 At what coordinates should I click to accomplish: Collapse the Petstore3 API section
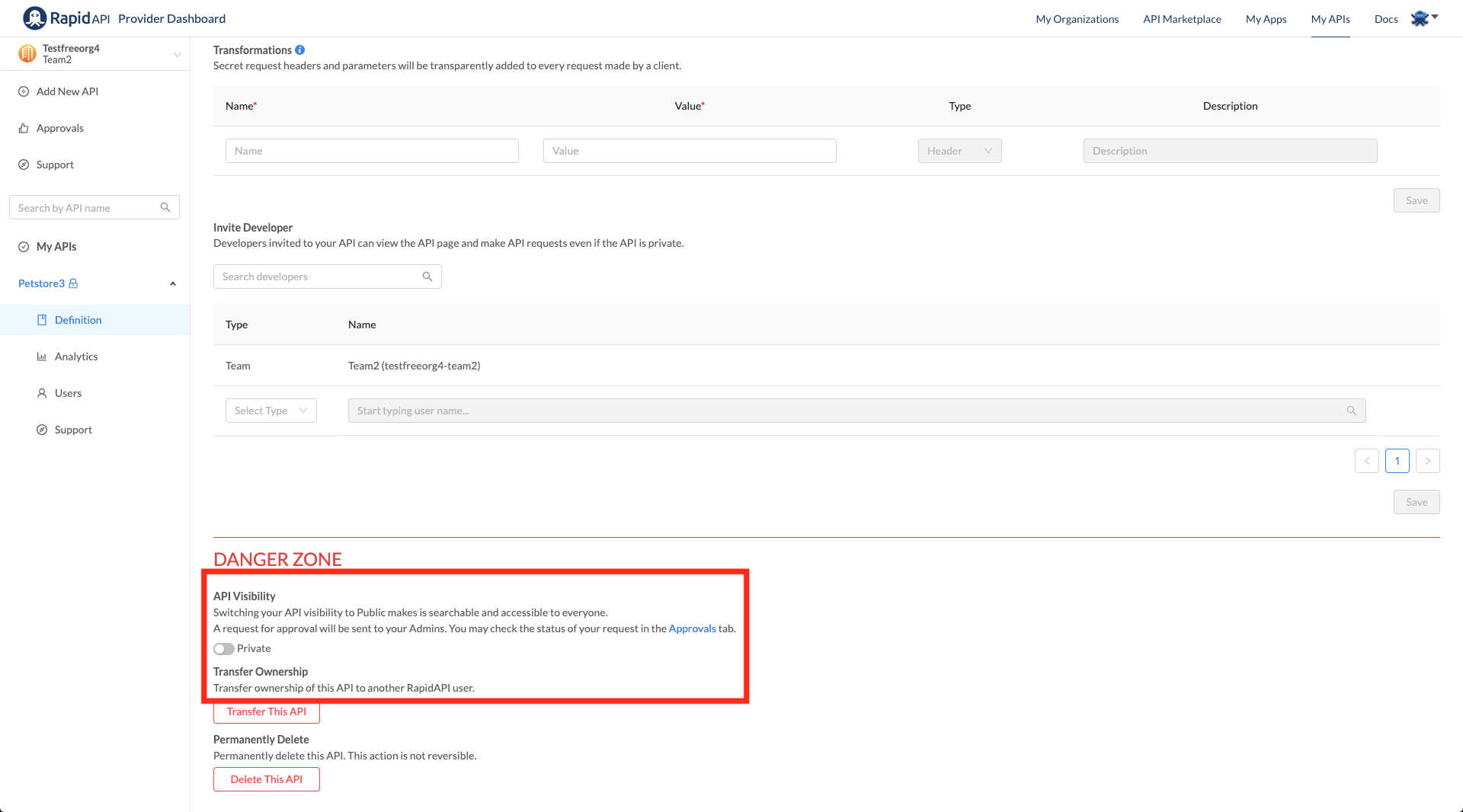pos(173,283)
